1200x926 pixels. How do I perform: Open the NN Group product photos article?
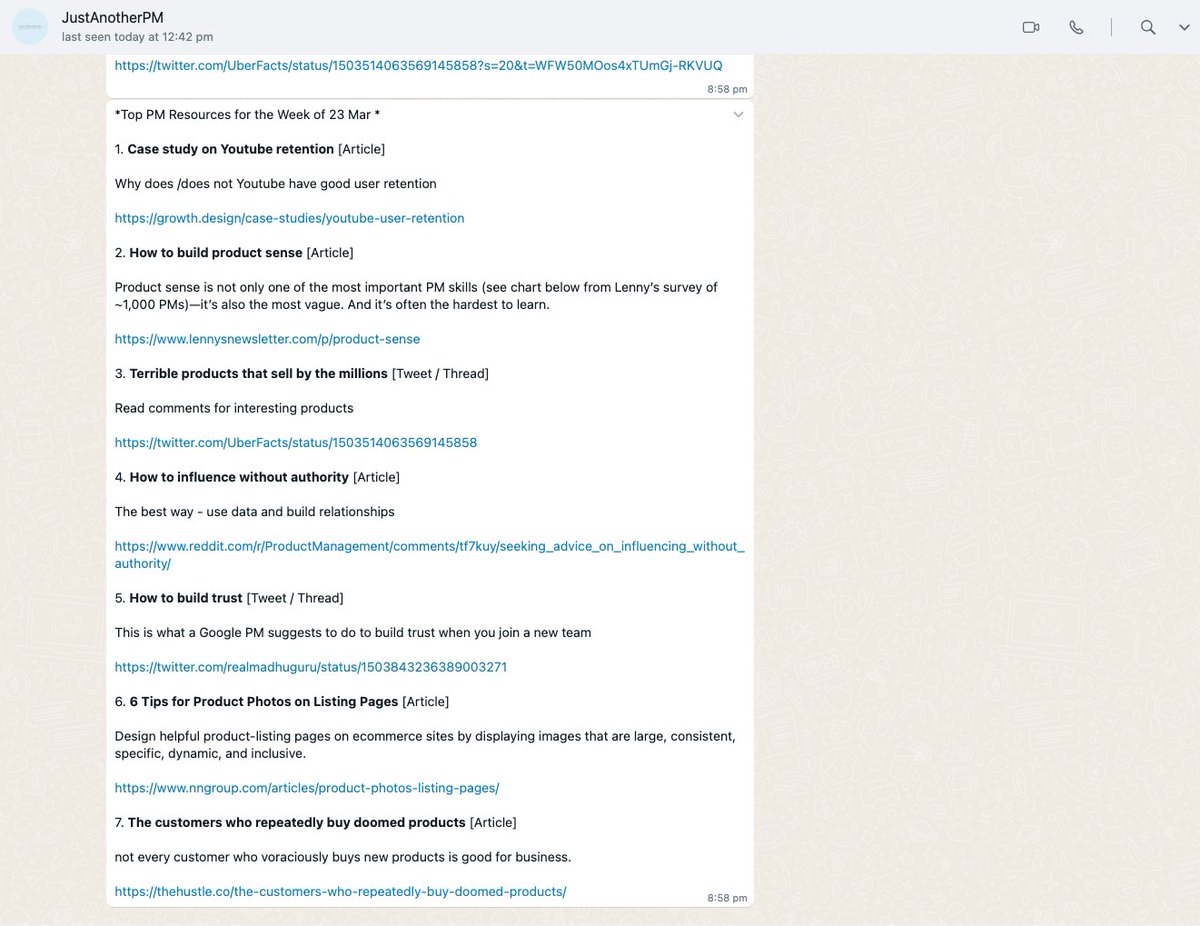(x=307, y=787)
